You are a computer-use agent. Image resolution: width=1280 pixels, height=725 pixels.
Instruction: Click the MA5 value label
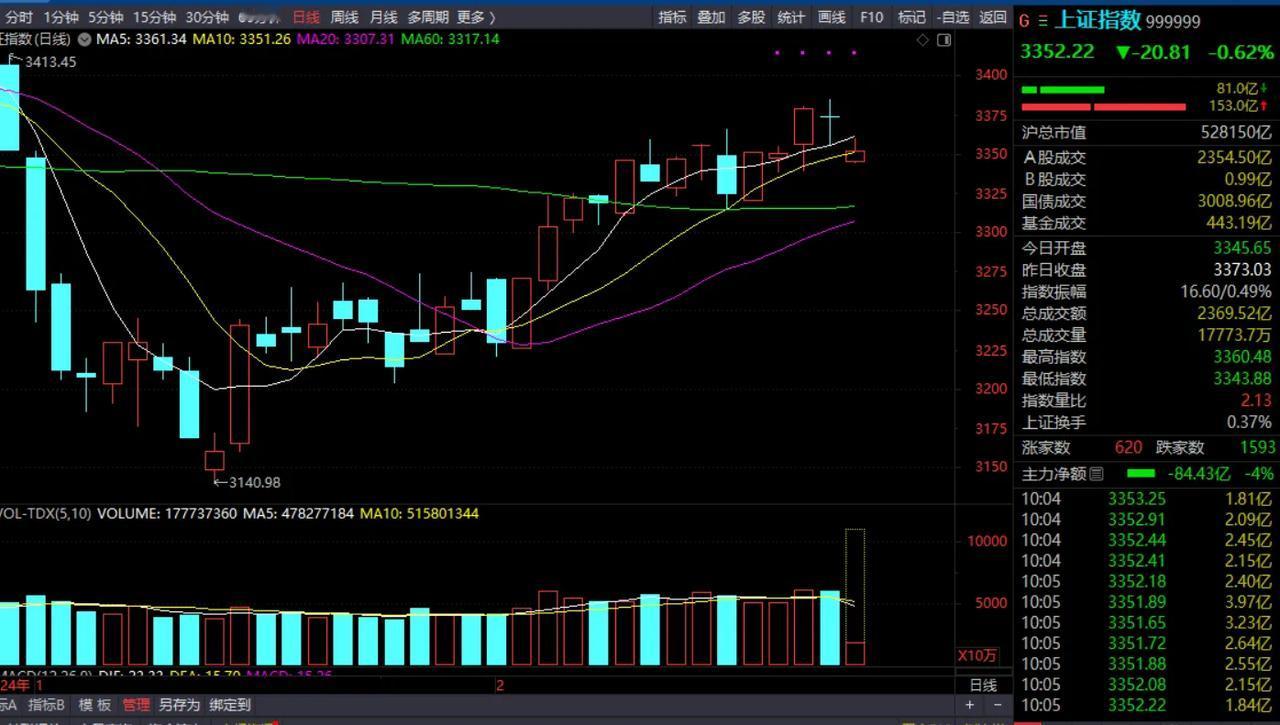tap(142, 39)
